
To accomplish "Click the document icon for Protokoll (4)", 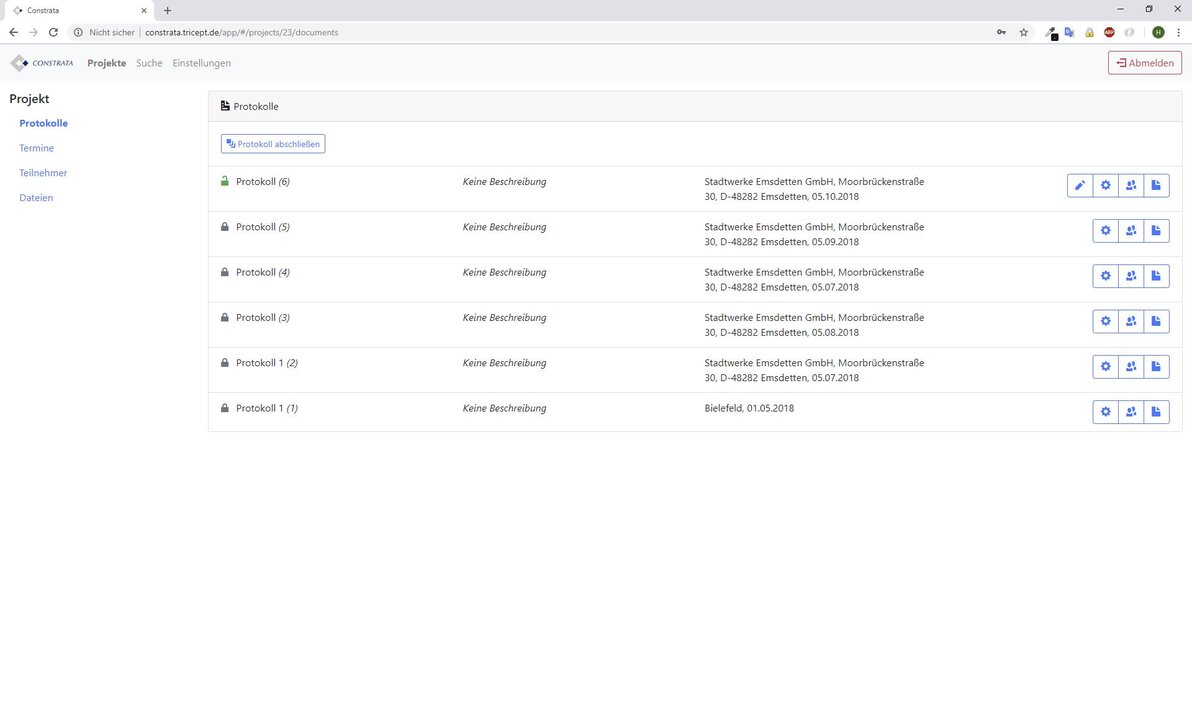I will pyautogui.click(x=1156, y=276).
